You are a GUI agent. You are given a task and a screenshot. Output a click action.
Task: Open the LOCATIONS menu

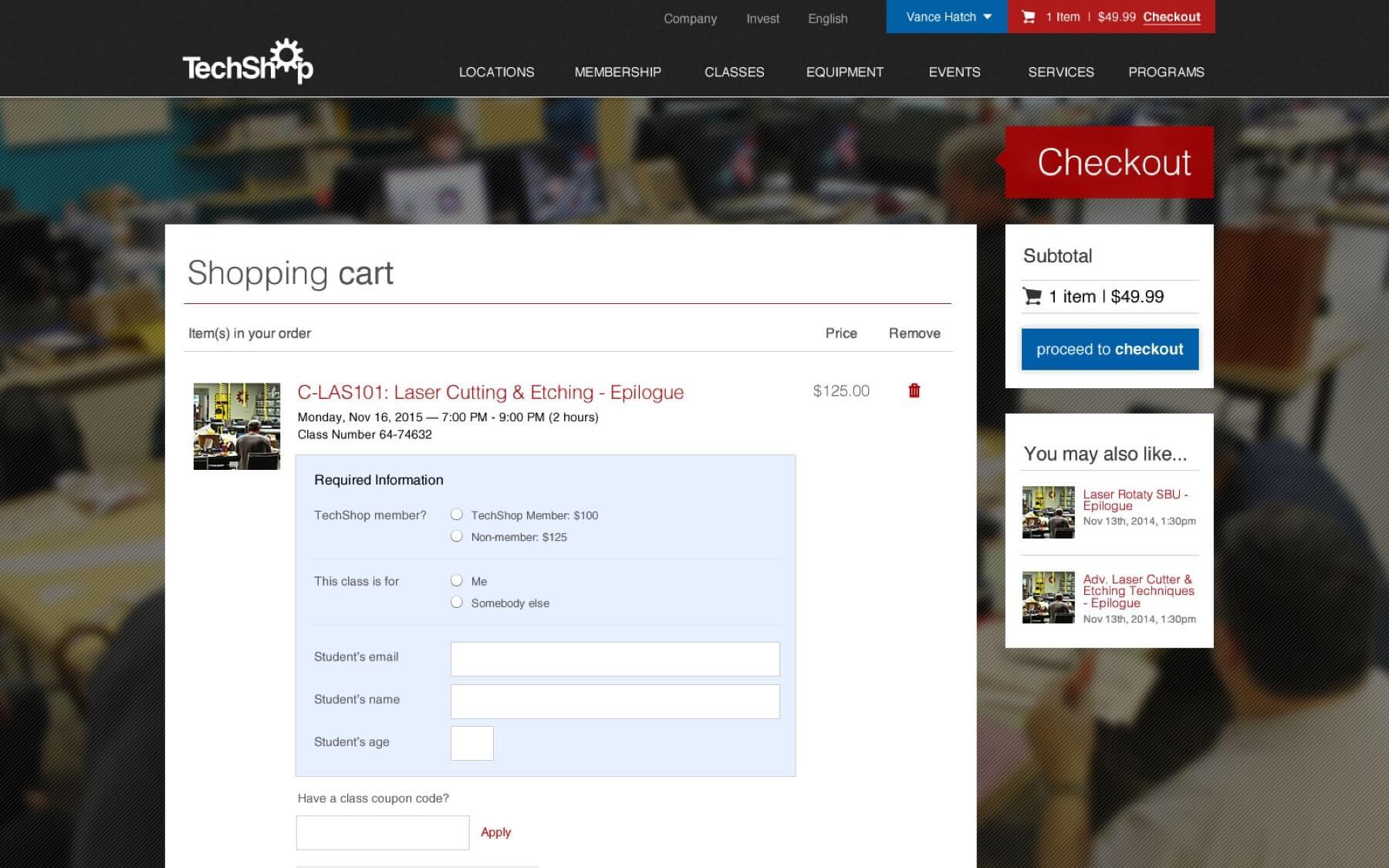pos(496,72)
